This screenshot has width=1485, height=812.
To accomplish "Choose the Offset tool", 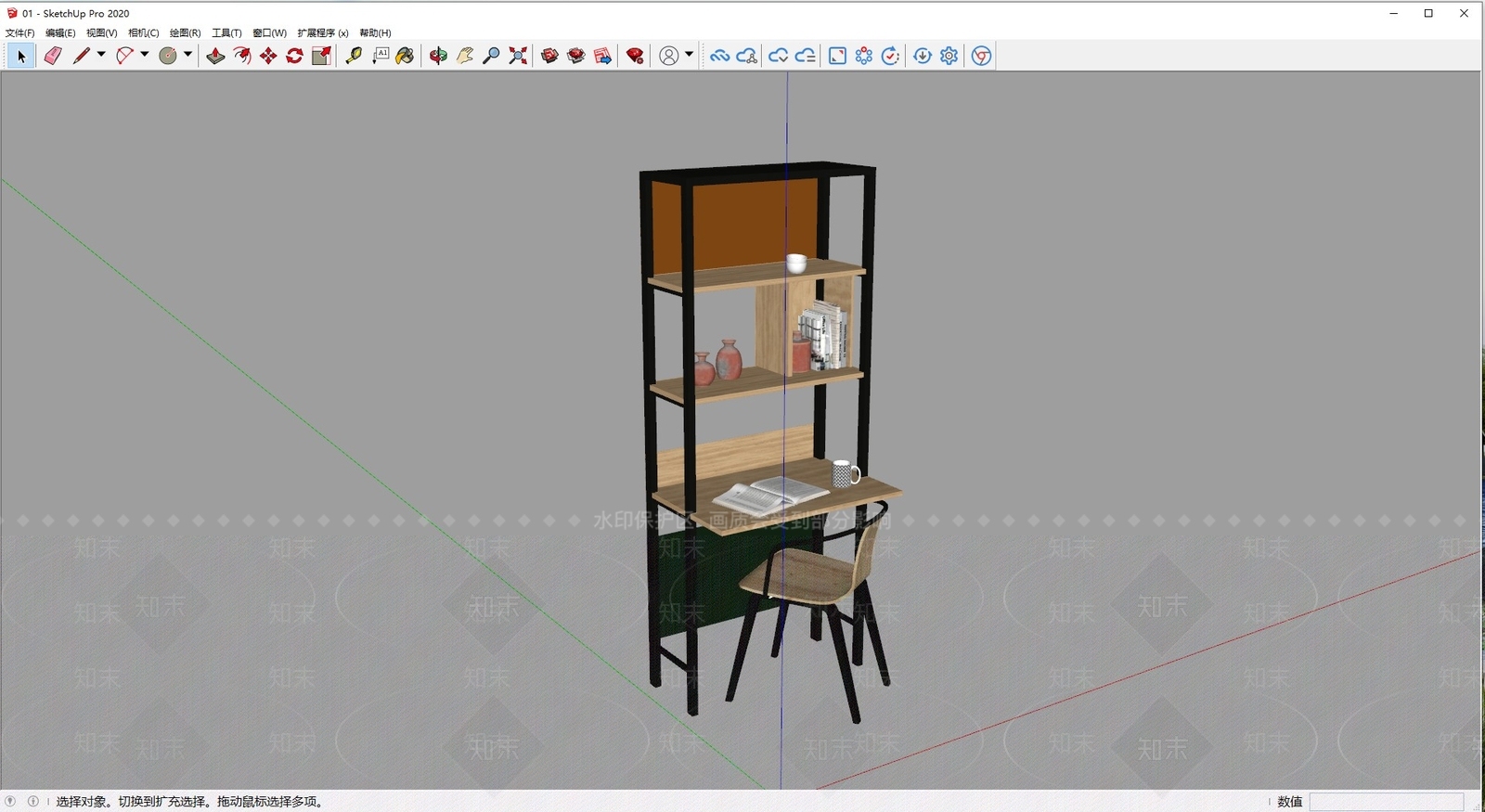I will click(242, 56).
